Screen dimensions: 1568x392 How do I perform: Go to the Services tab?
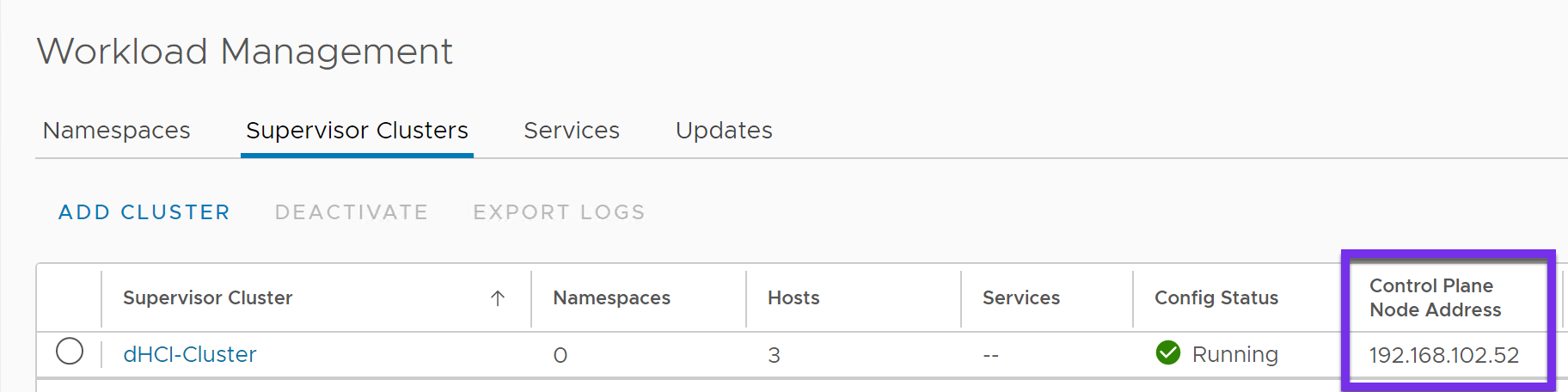pos(572,131)
